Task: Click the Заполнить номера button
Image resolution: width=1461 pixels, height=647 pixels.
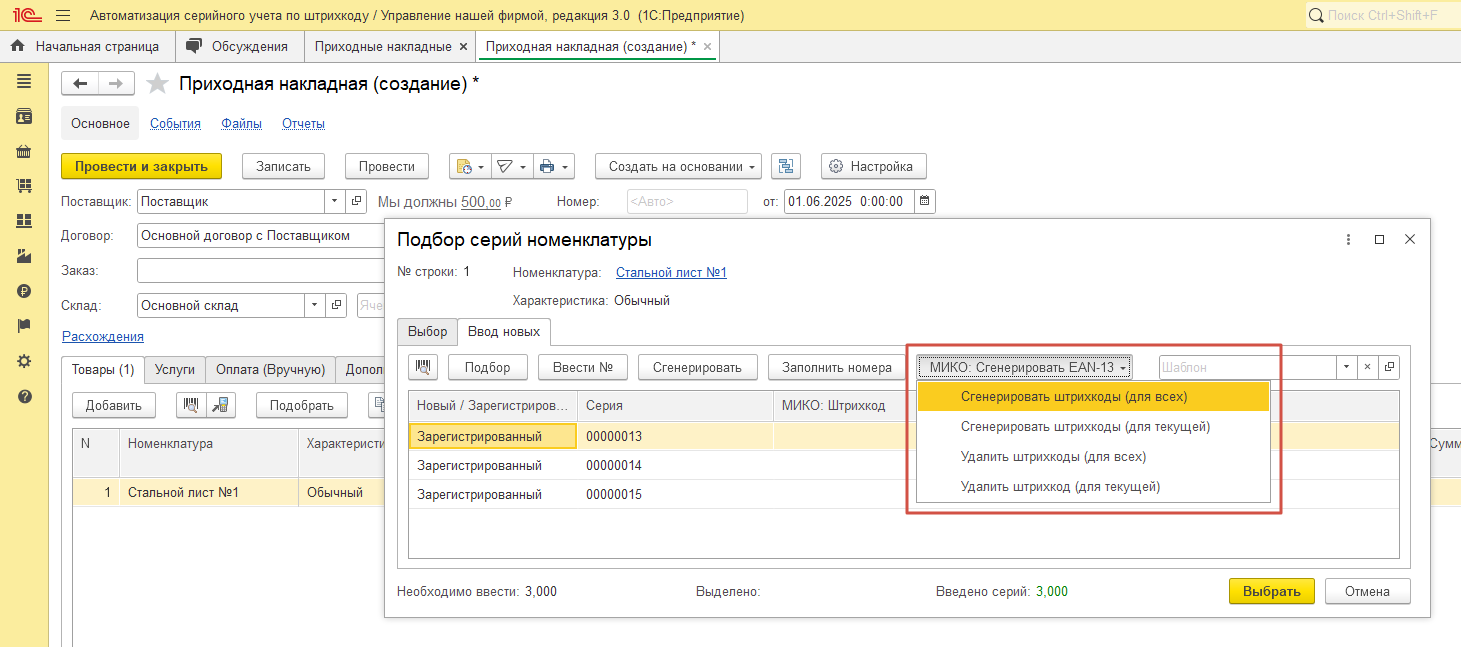Action: 837,367
